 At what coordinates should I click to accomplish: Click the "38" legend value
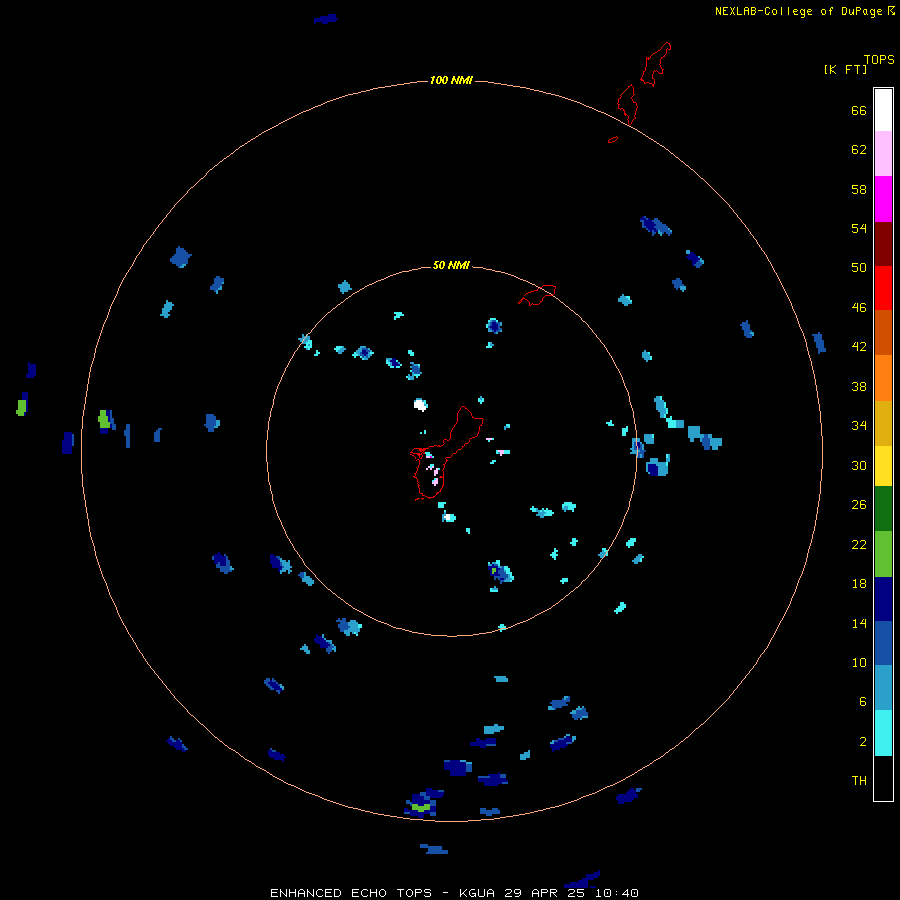click(859, 386)
